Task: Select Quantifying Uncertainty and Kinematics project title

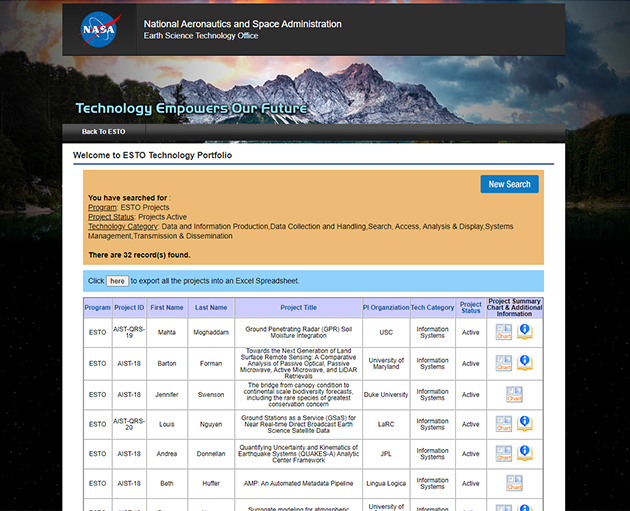Action: (299, 454)
